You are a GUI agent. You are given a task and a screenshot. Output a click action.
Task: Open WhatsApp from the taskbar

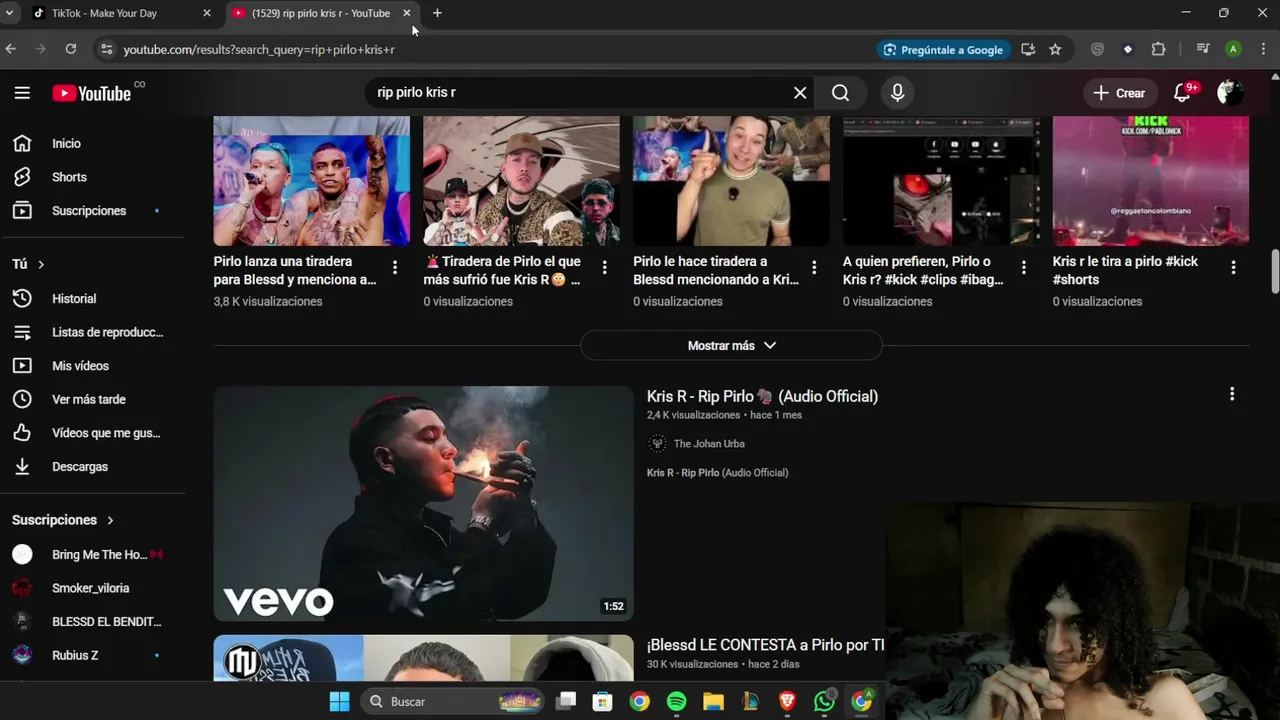(x=824, y=701)
